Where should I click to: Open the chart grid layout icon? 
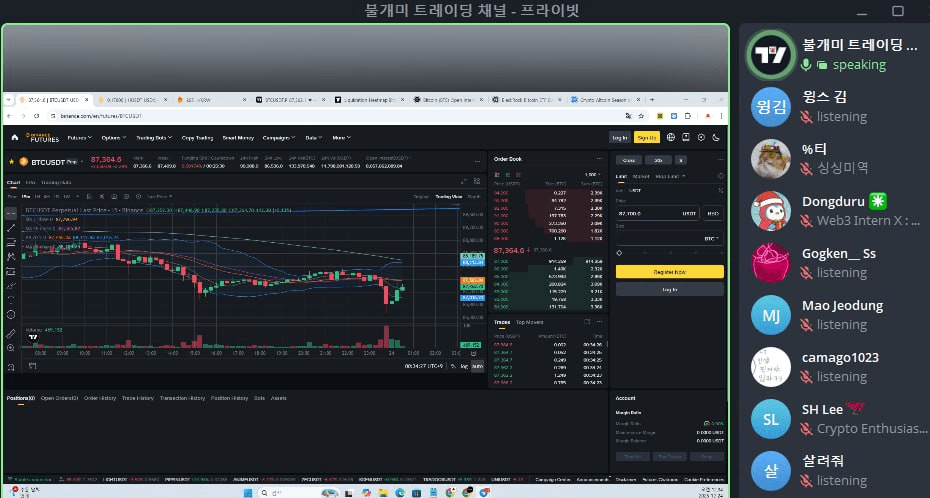pyautogui.click(x=477, y=181)
